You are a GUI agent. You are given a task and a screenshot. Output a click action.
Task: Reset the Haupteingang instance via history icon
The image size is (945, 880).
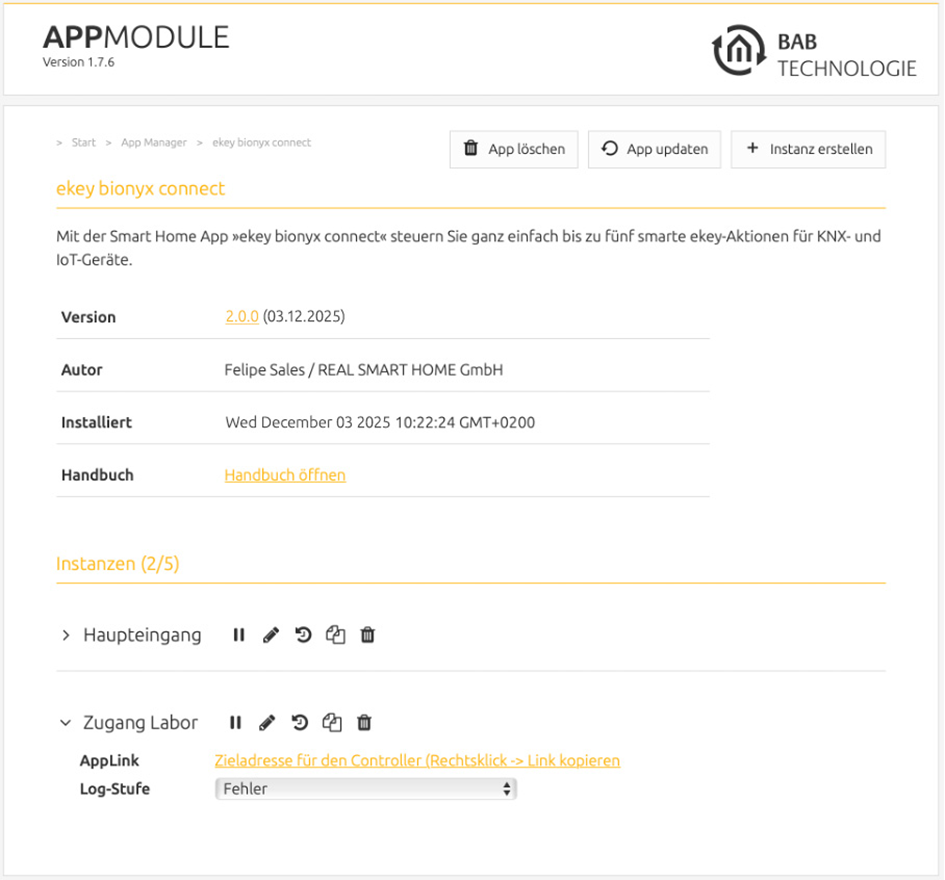coord(303,635)
